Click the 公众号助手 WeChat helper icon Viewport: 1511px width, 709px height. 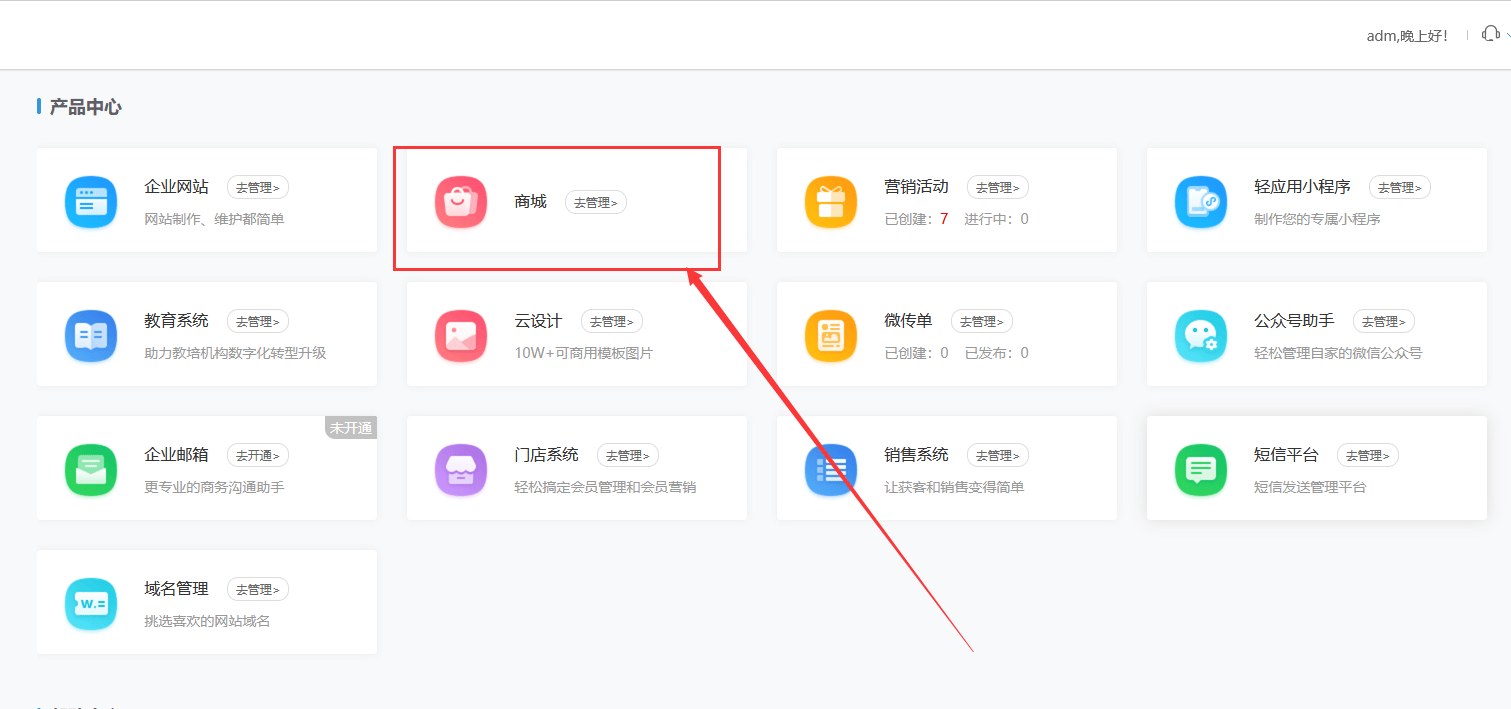tap(1201, 334)
